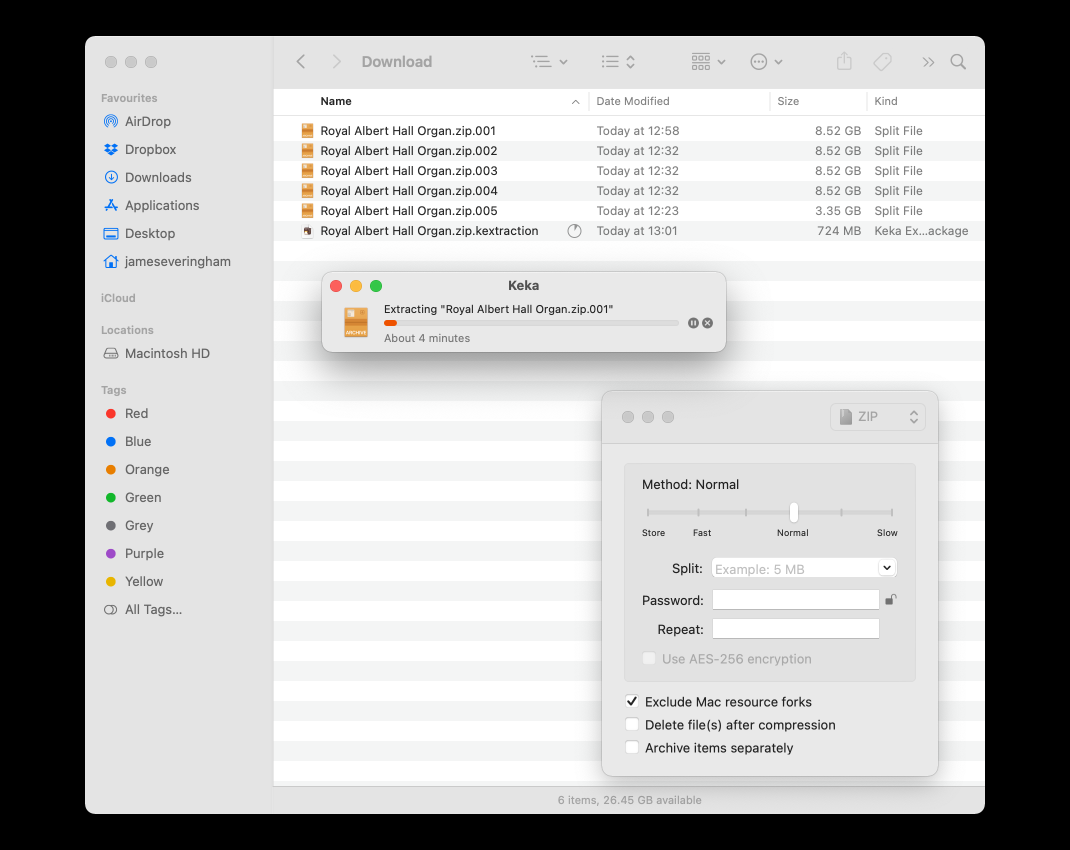The height and width of the screenshot is (850, 1070).
Task: Open All Tags… in sidebar
Action: point(153,610)
